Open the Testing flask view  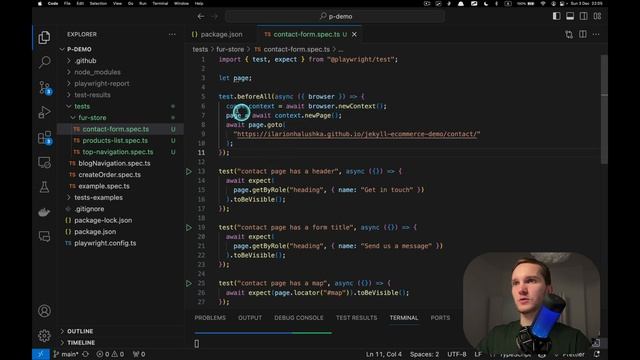(44, 187)
